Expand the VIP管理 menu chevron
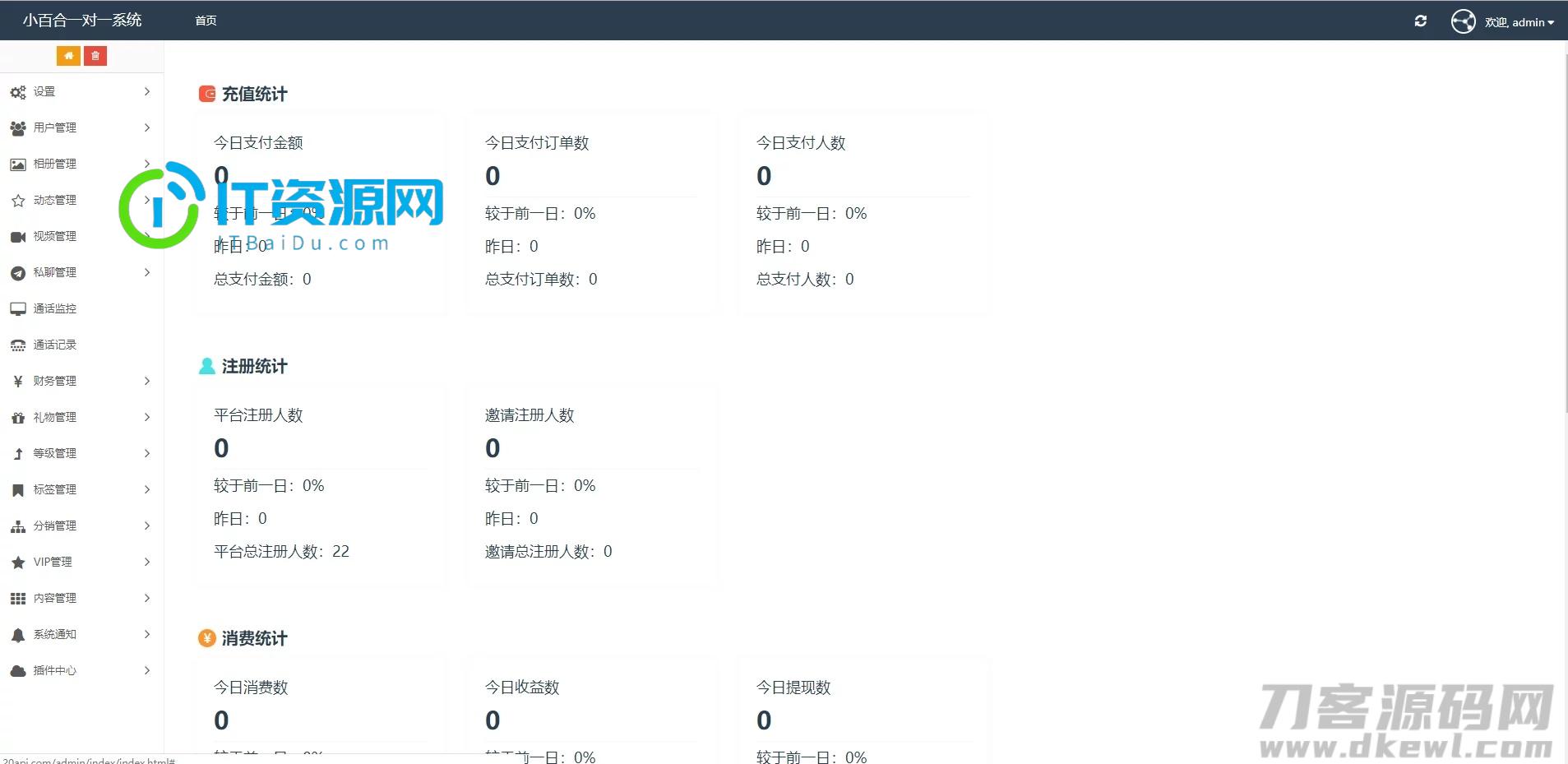The width and height of the screenshot is (1568, 764). click(x=147, y=562)
